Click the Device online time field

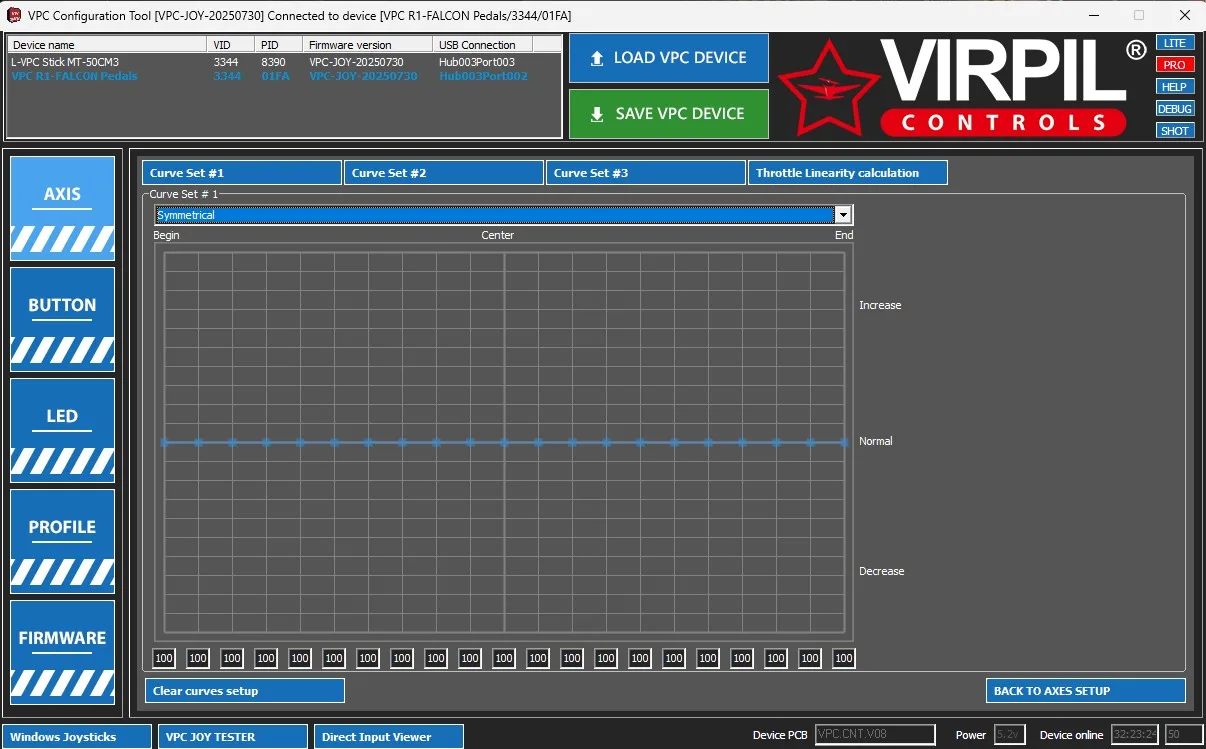(x=1135, y=735)
